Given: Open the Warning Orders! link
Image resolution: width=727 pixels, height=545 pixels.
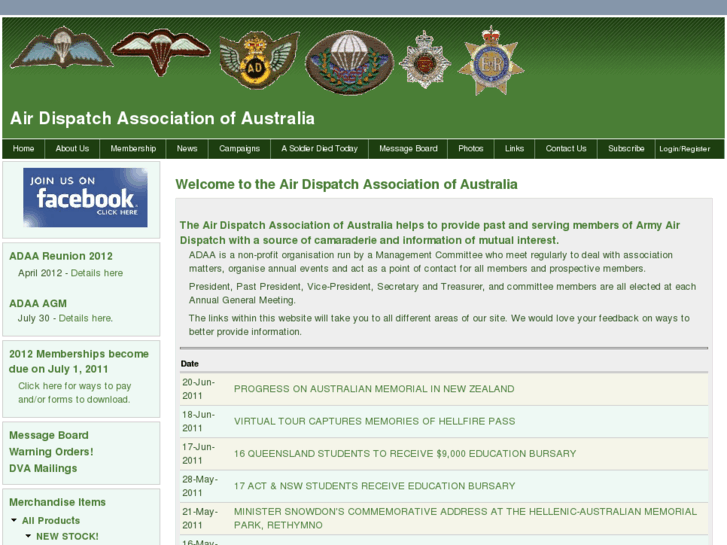Looking at the screenshot, I should pos(51,452).
